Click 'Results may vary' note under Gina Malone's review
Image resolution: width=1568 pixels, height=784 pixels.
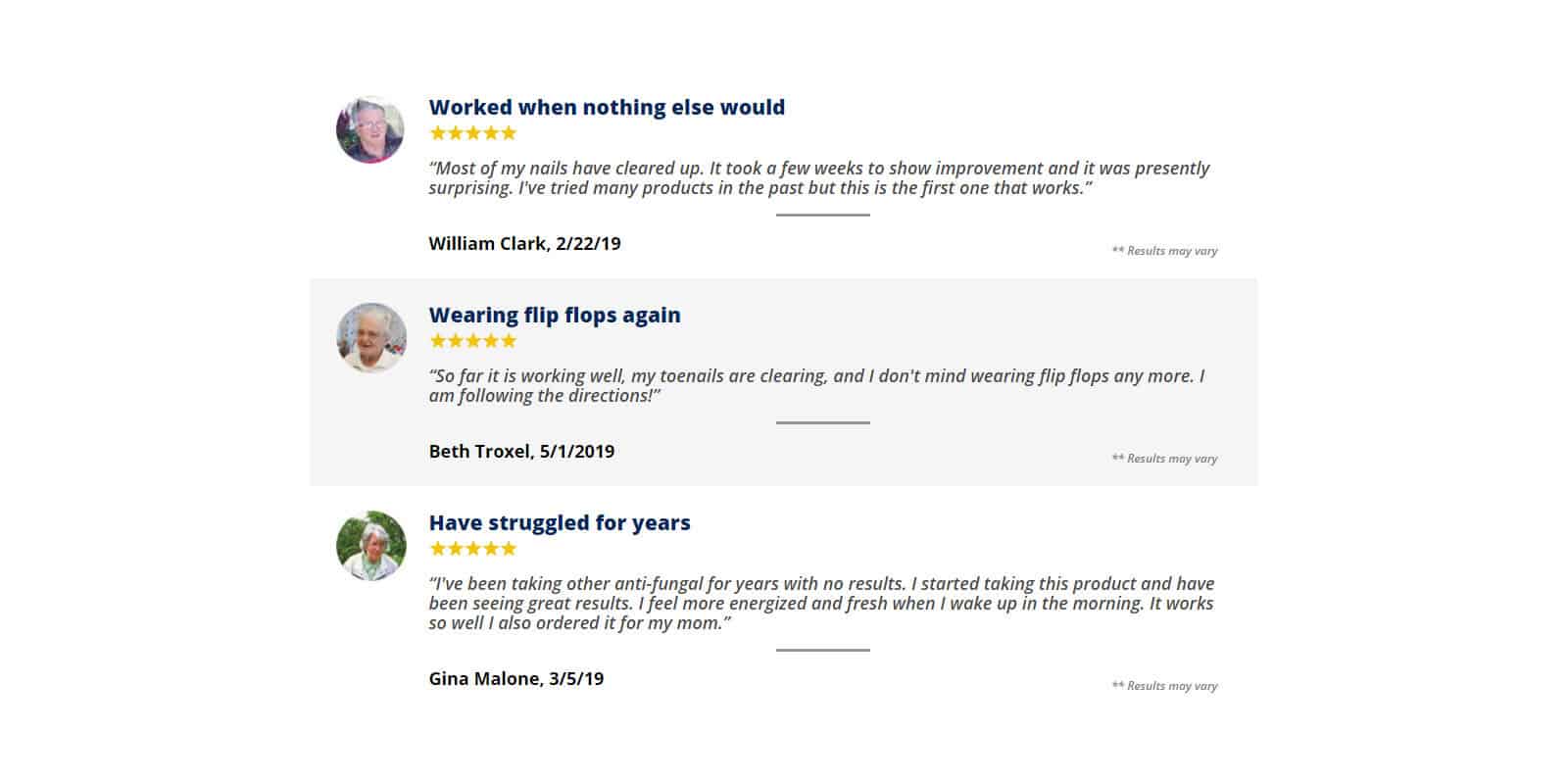[x=1164, y=686]
